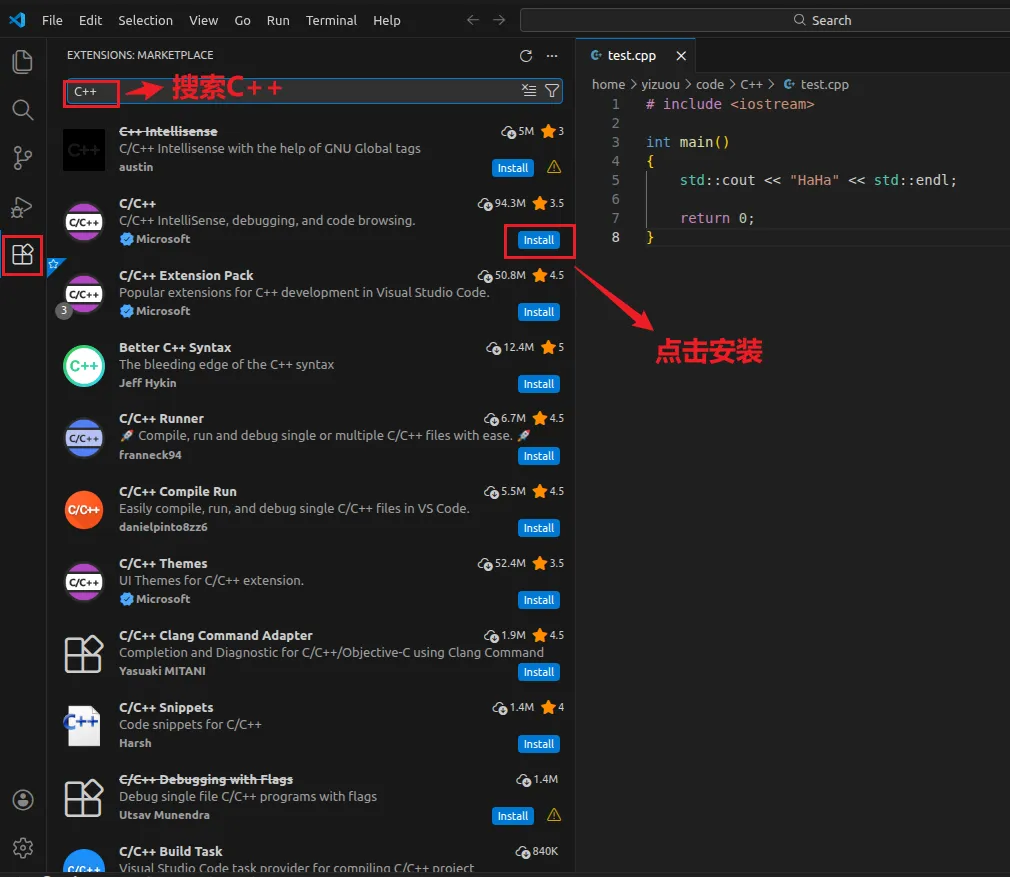Viewport: 1010px width, 877px height.
Task: Click breadcrumb segment 'yizuou'
Action: (x=660, y=84)
